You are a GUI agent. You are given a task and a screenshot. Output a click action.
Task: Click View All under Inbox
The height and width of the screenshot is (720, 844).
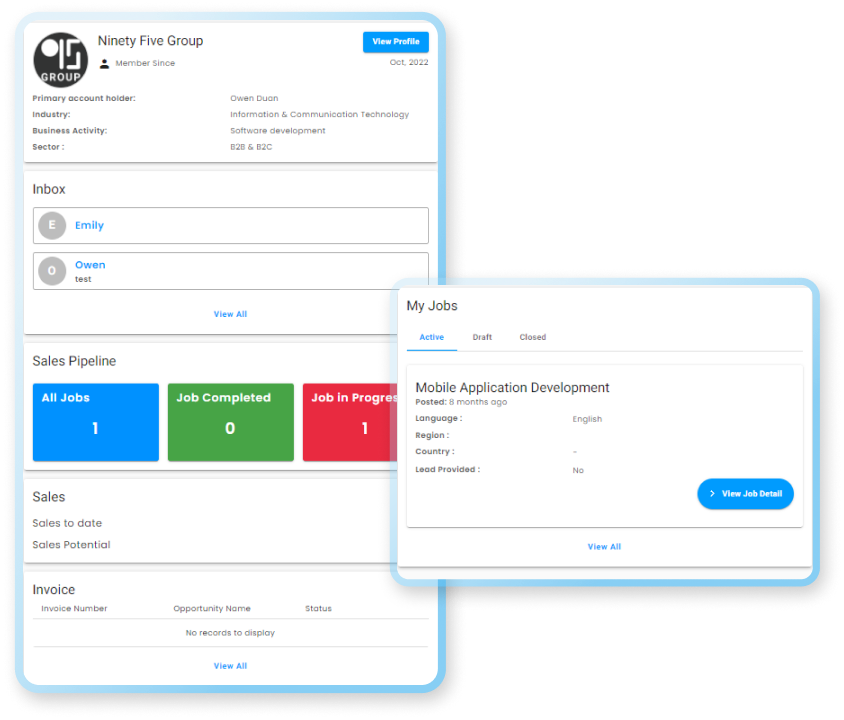point(230,314)
